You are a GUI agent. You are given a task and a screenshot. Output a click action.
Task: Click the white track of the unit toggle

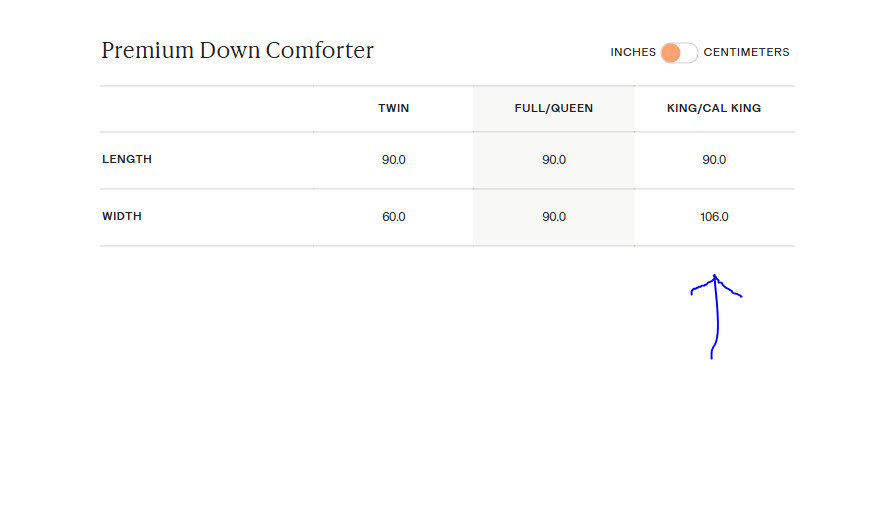pyautogui.click(x=689, y=53)
